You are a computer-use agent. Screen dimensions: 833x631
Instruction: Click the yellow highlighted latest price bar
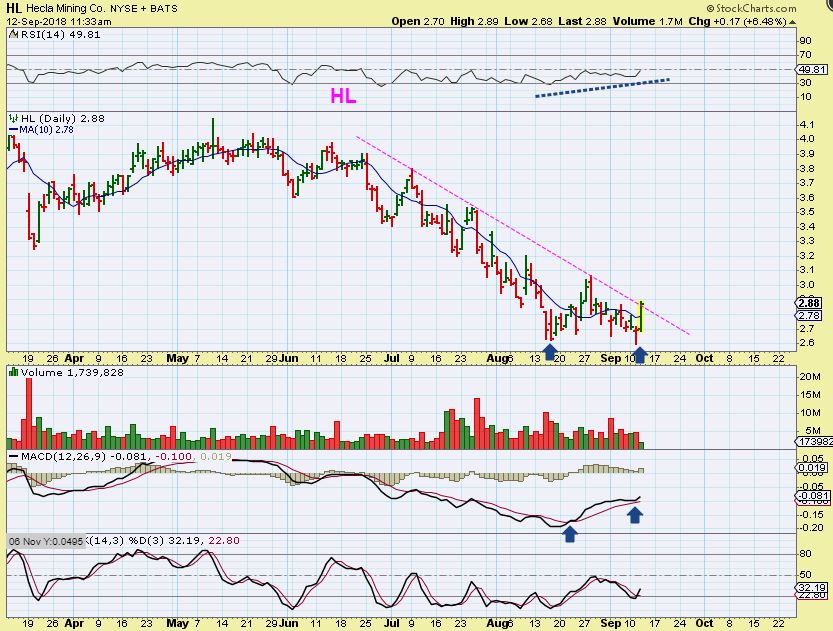tap(642, 317)
